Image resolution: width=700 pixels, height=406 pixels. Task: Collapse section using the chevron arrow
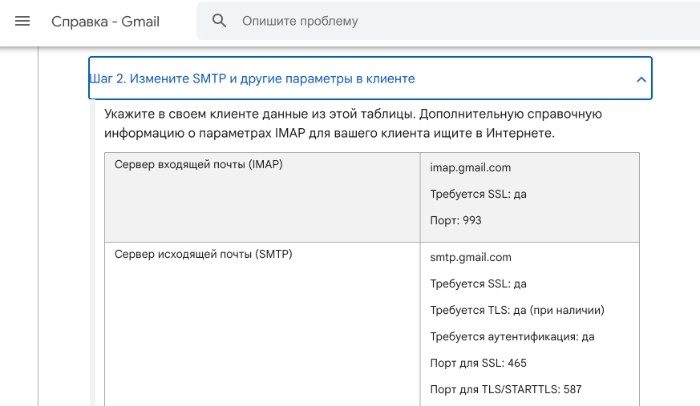pos(641,79)
